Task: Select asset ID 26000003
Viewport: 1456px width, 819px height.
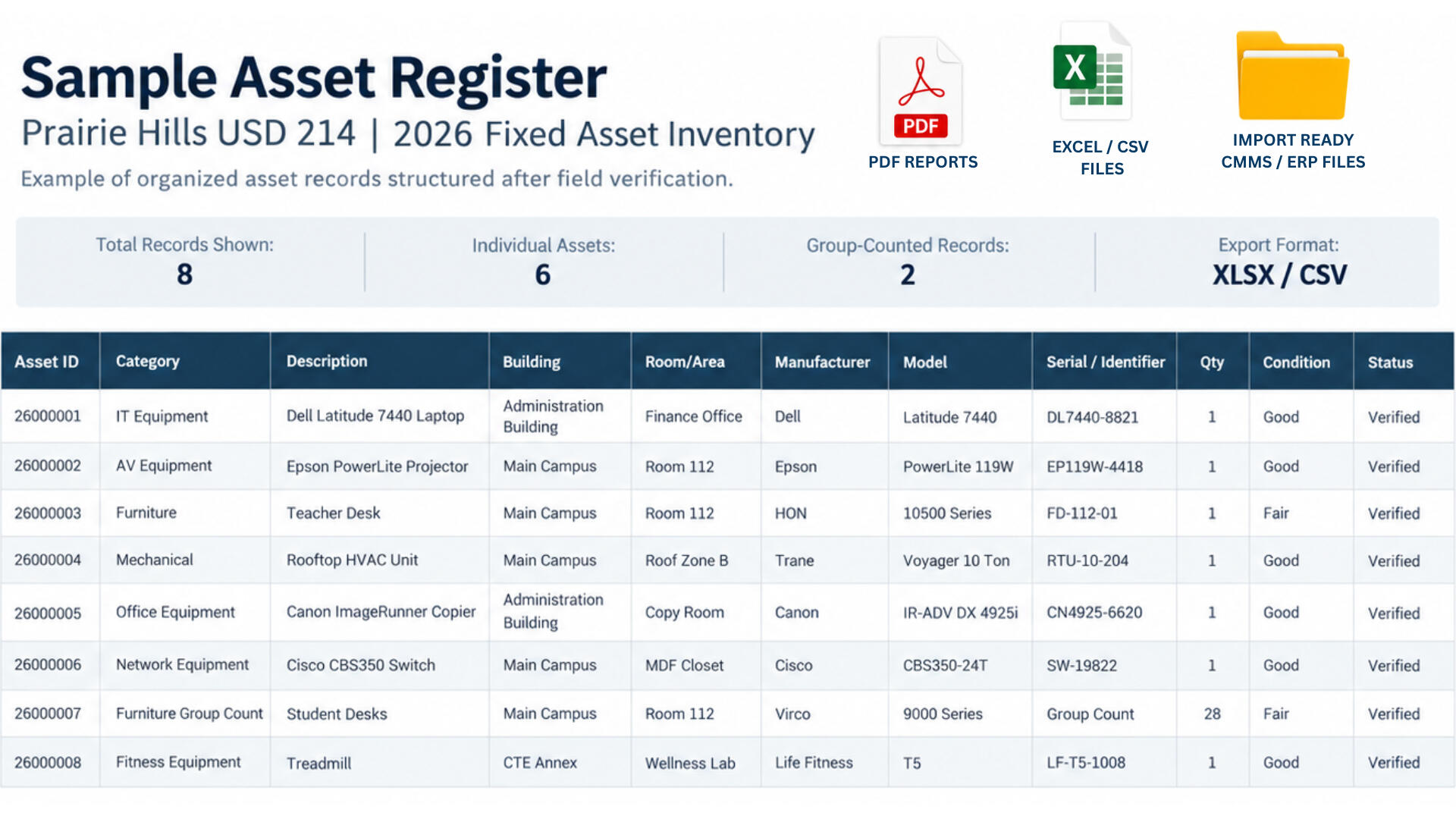Action: click(48, 513)
